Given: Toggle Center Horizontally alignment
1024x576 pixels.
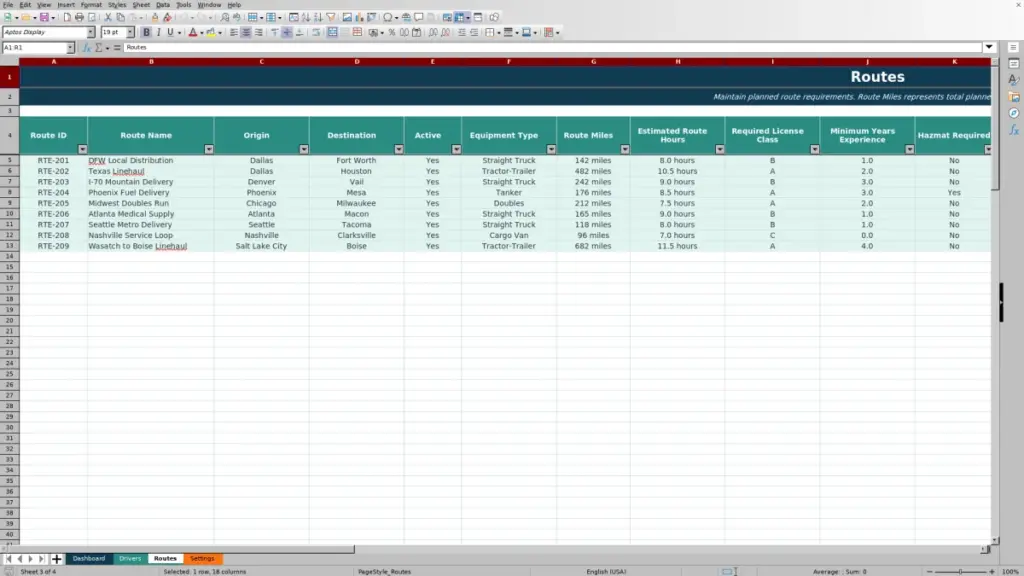Looking at the screenshot, I should (246, 33).
